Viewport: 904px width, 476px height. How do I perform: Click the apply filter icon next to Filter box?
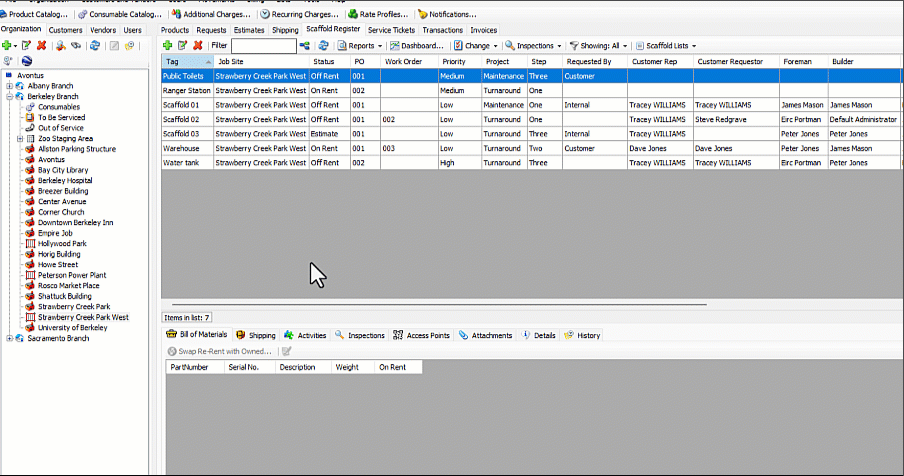pyautogui.click(x=304, y=46)
